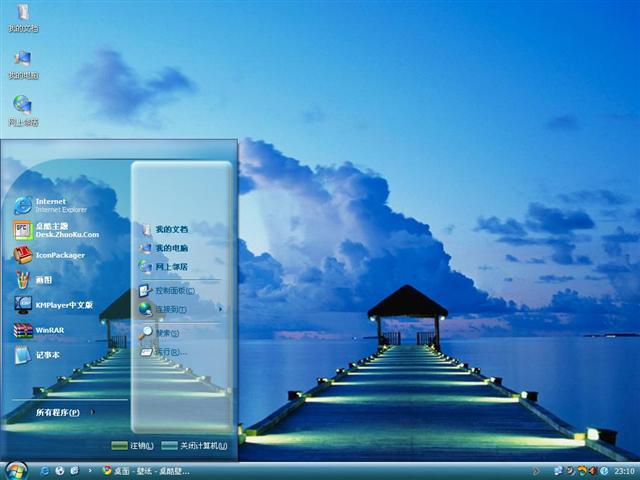Open 记事本 notepad in Start menu
This screenshot has height=480, width=640.
tap(37, 355)
